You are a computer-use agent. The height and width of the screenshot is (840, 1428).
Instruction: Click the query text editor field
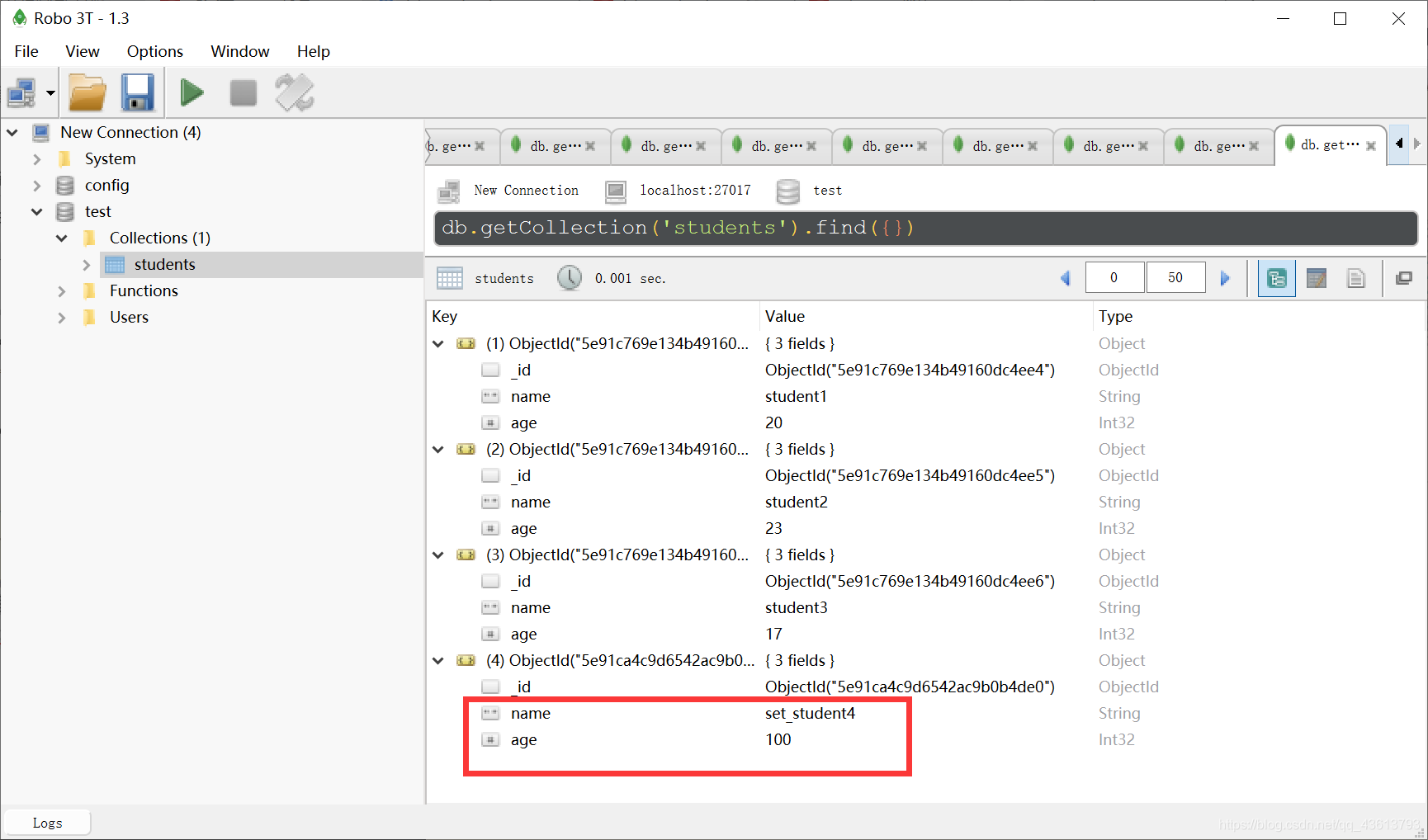[925, 228]
